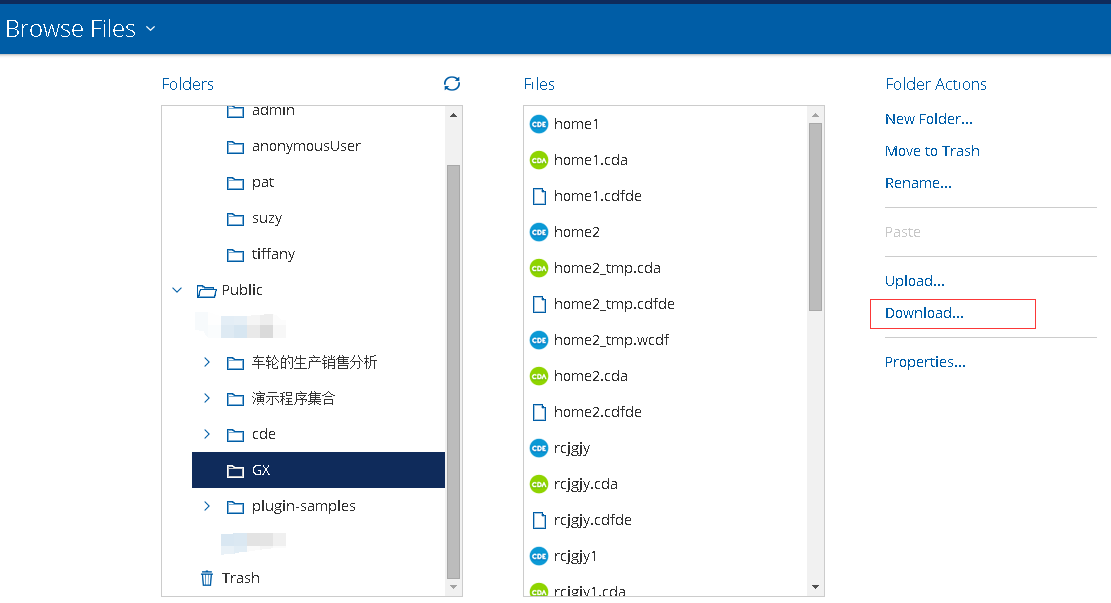Image resolution: width=1111 pixels, height=603 pixels.
Task: Click the home1.cda CDA icon
Action: tap(539, 160)
